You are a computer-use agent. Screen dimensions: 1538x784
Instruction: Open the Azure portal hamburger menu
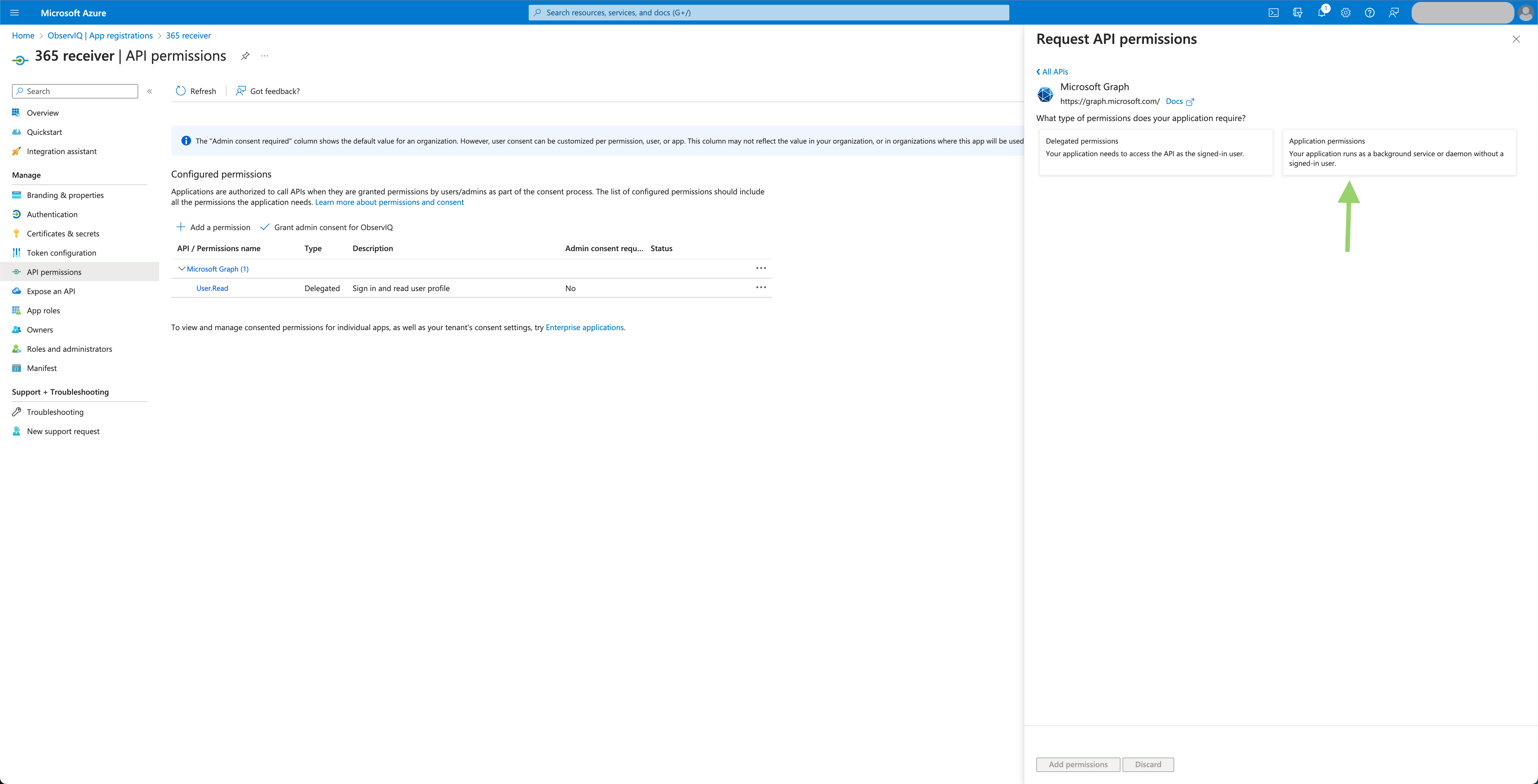pos(14,12)
